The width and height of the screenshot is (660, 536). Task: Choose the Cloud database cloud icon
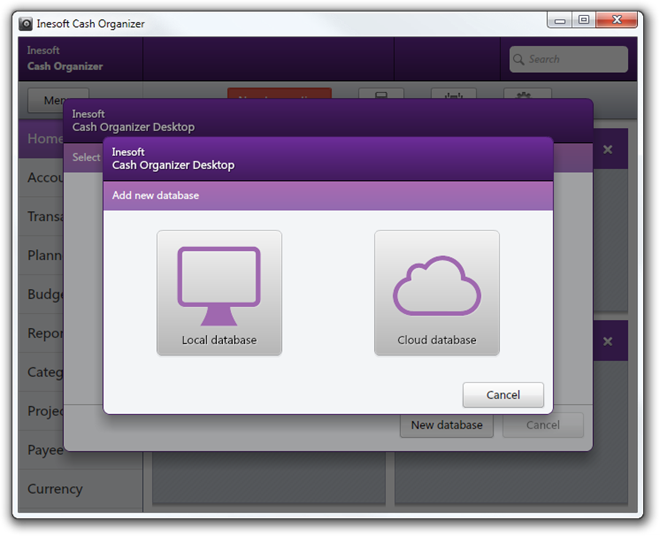pyautogui.click(x=437, y=287)
